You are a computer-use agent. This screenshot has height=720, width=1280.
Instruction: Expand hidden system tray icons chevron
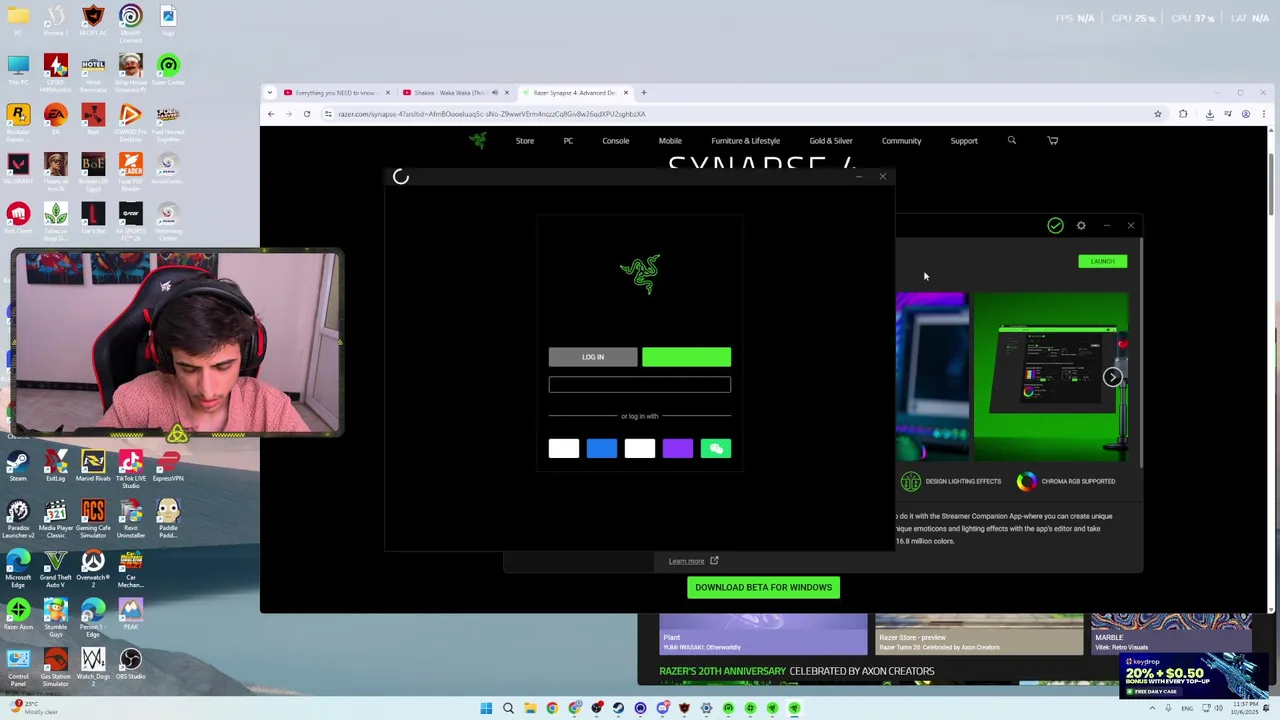click(x=1152, y=708)
